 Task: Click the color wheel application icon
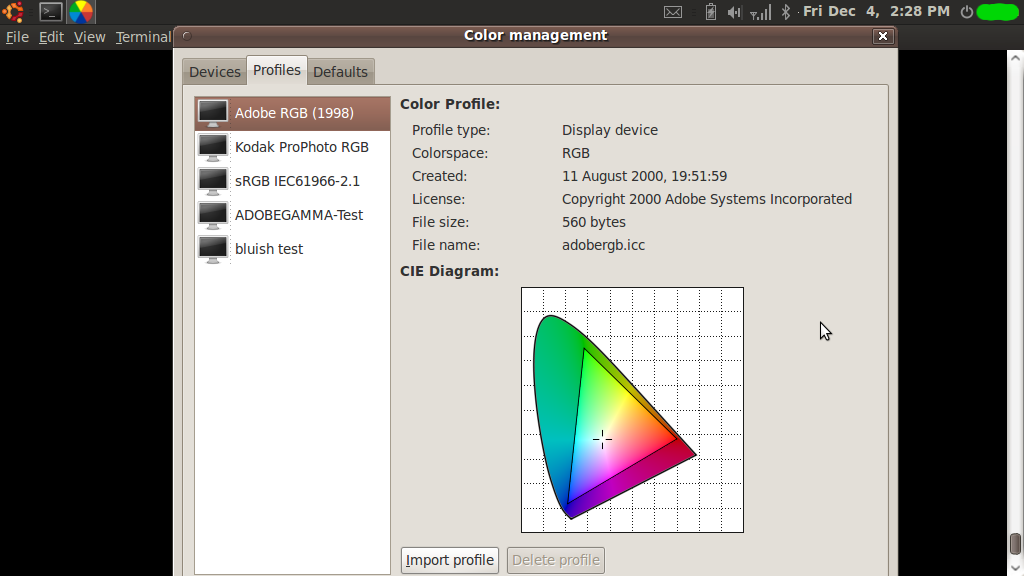coord(81,12)
